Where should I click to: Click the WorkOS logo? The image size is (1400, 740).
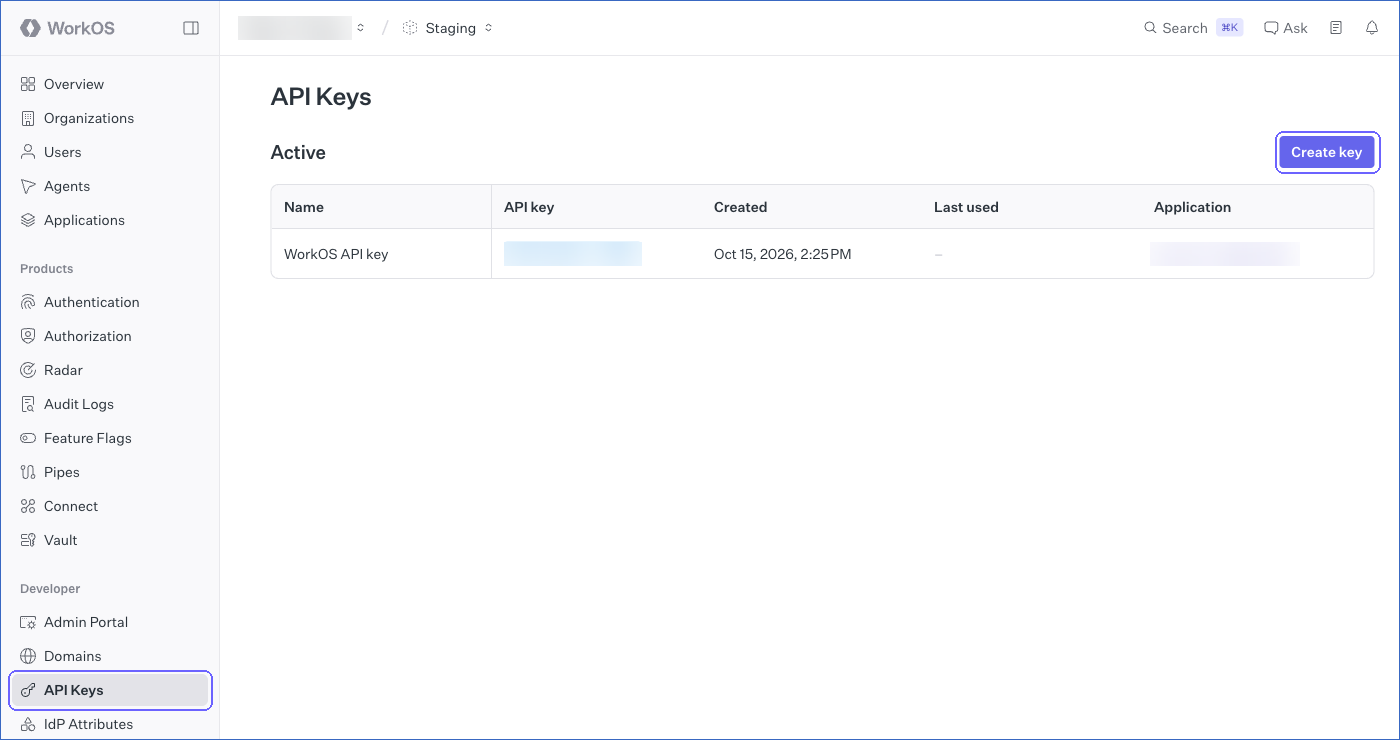tap(68, 28)
